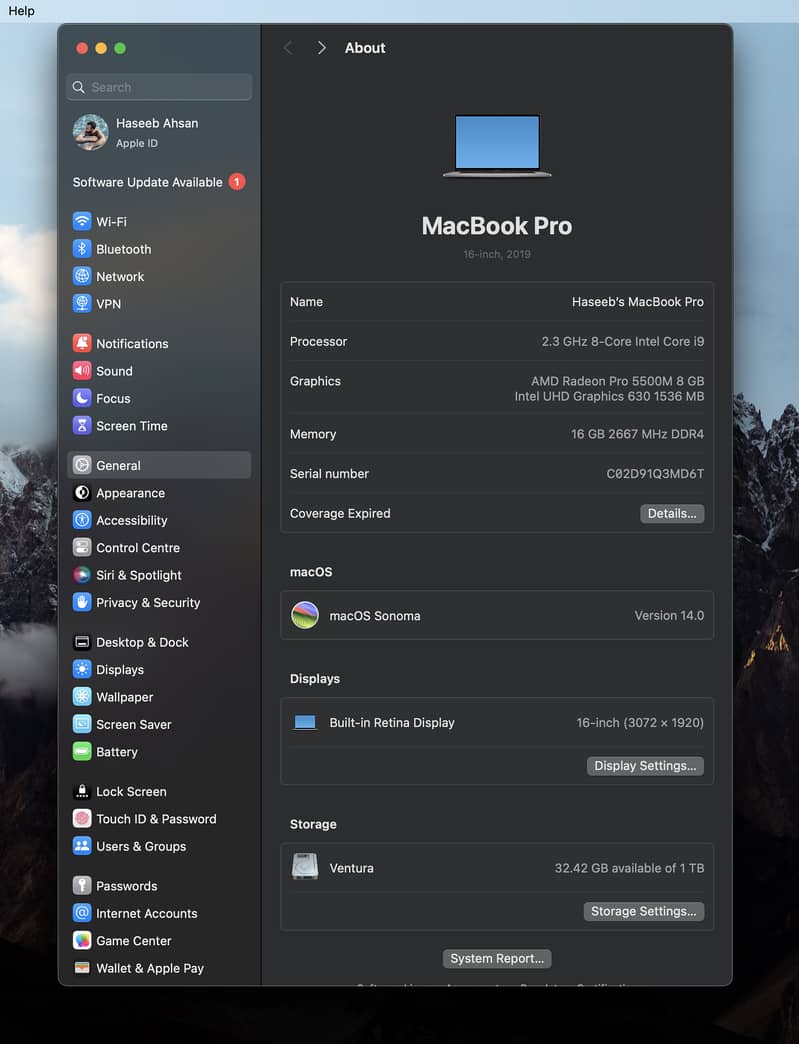This screenshot has height=1044, width=799.
Task: Open Wi-Fi settings in sidebar
Action: (111, 222)
